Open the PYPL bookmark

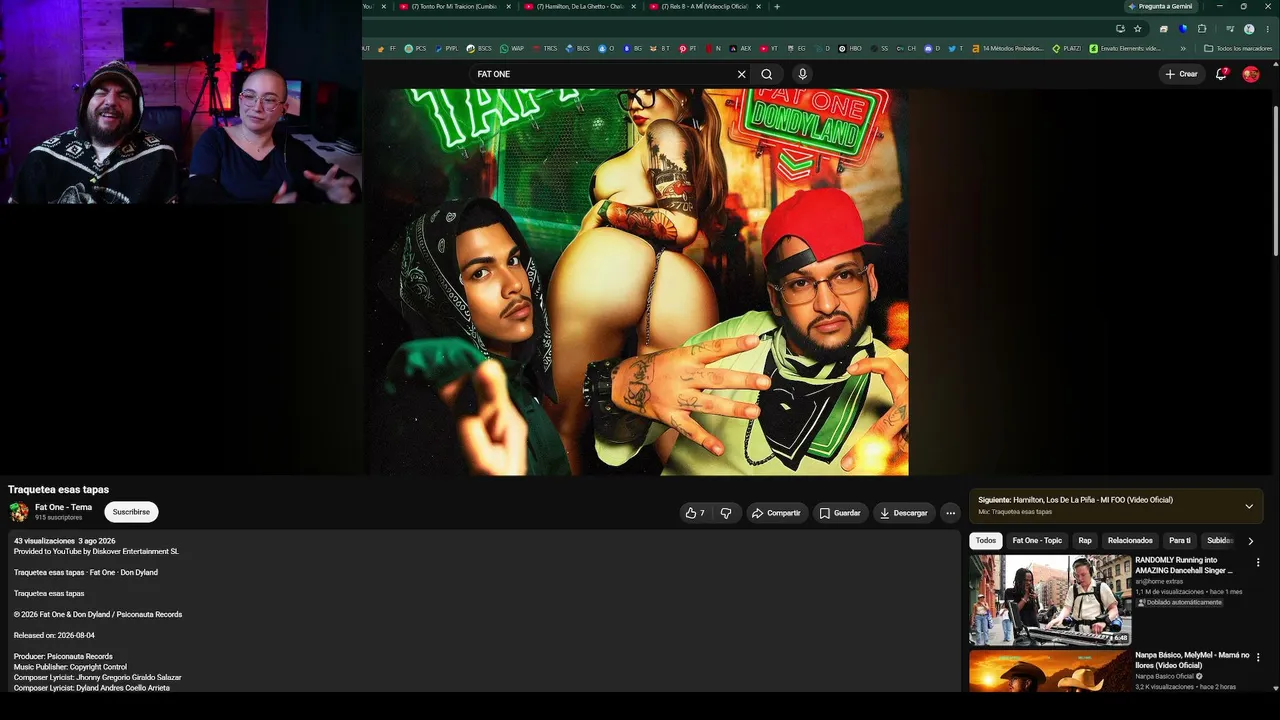click(x=446, y=48)
